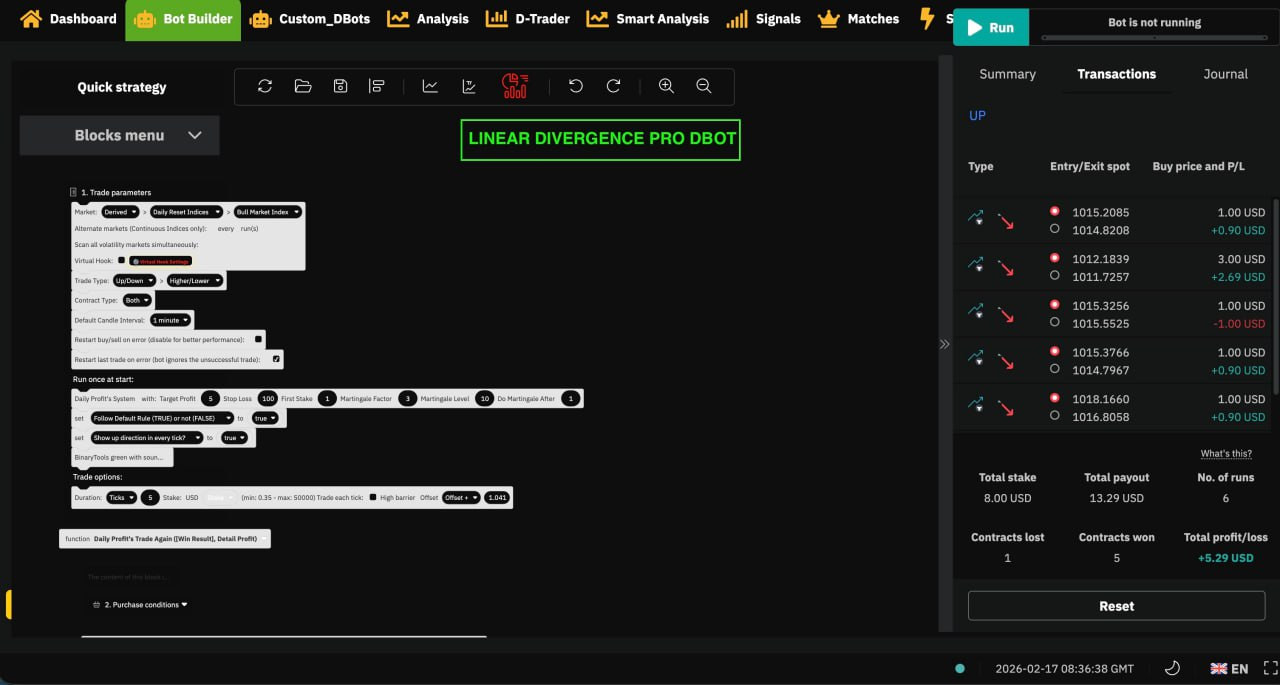This screenshot has width=1280, height=685.
Task: Click the Target Profit value field
Action: (210, 398)
